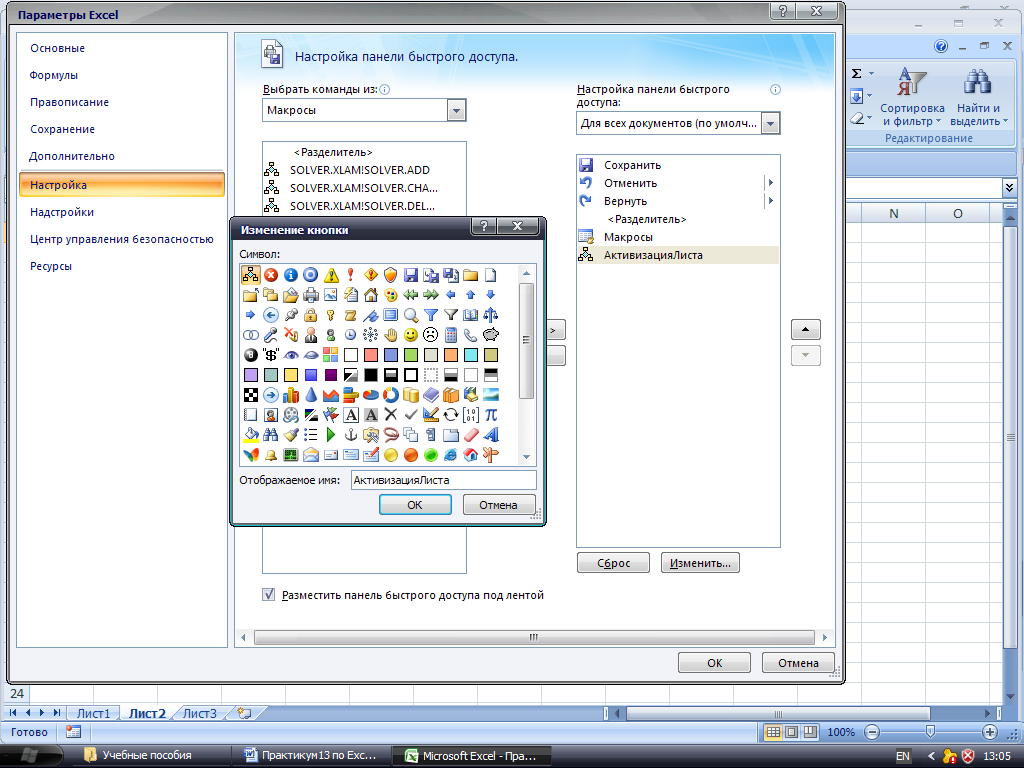Select the green color square symbol

click(411, 355)
